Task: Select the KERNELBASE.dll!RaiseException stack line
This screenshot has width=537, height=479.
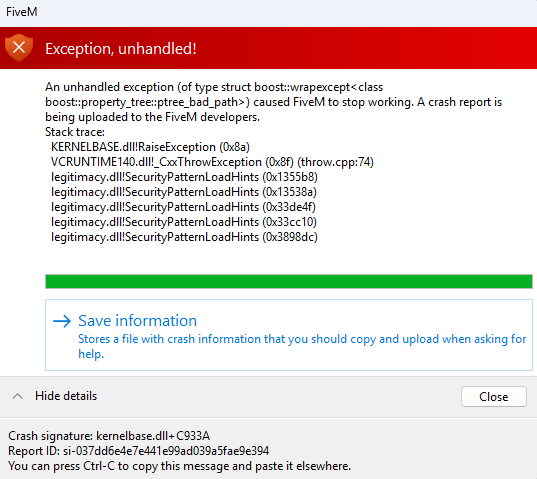Action: (x=150, y=147)
